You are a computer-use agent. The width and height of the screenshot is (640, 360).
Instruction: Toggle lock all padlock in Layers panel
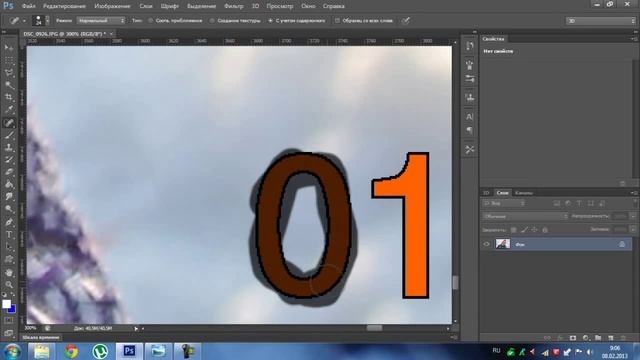[545, 230]
